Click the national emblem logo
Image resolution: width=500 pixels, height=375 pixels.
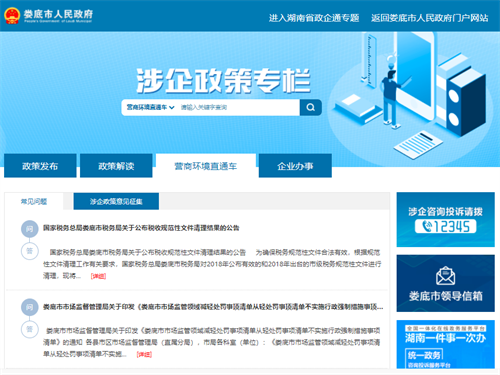coord(12,16)
